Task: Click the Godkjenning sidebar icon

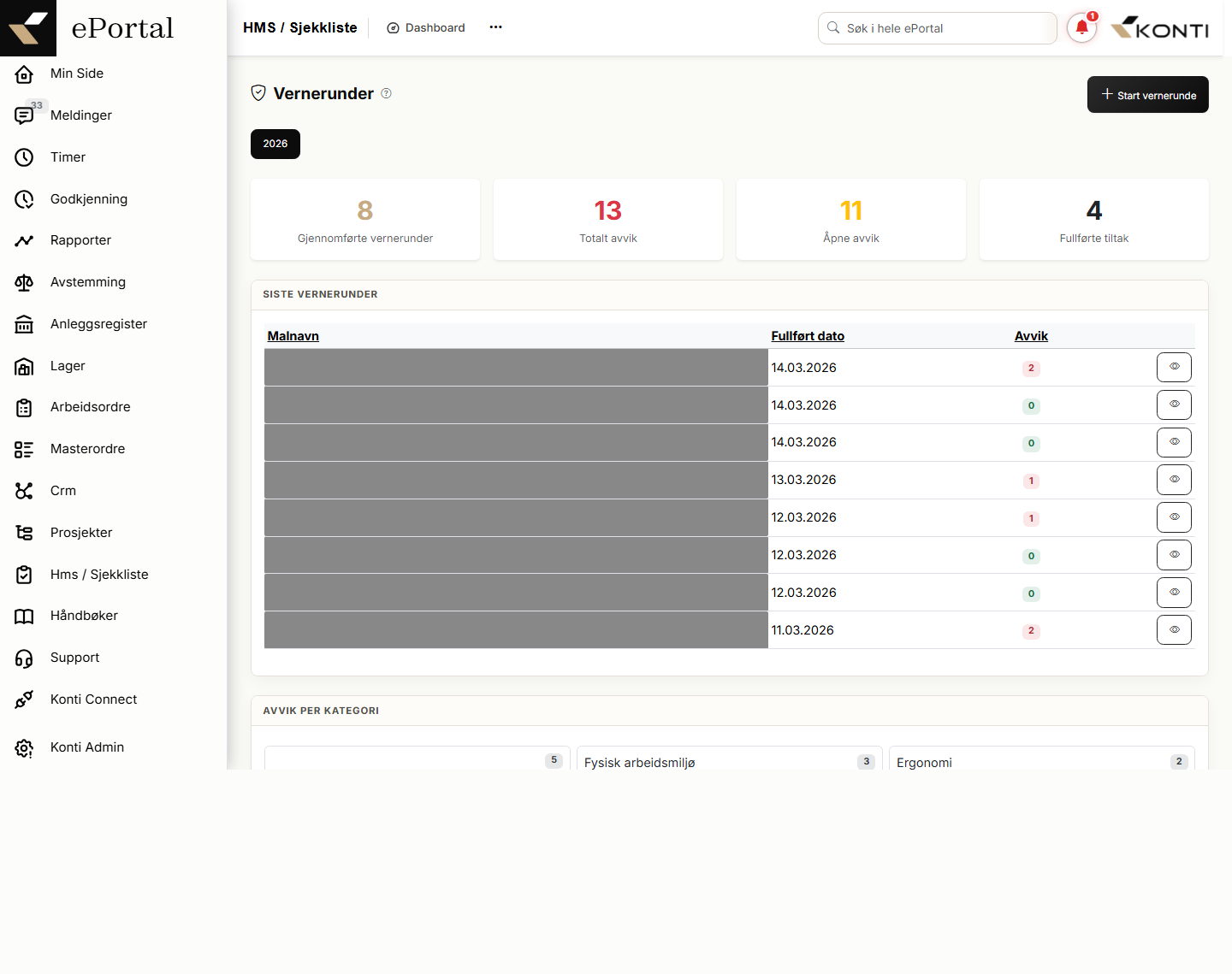Action: point(24,199)
